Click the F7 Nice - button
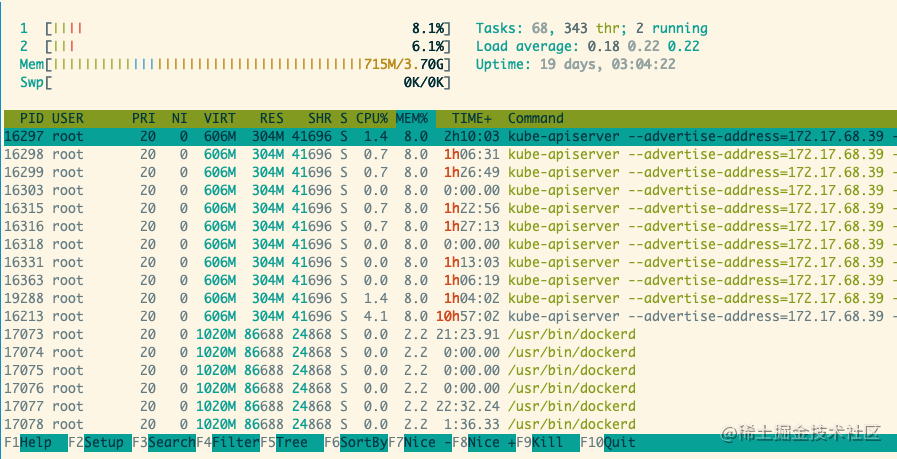This screenshot has width=897, height=459. pyautogui.click(x=420, y=443)
